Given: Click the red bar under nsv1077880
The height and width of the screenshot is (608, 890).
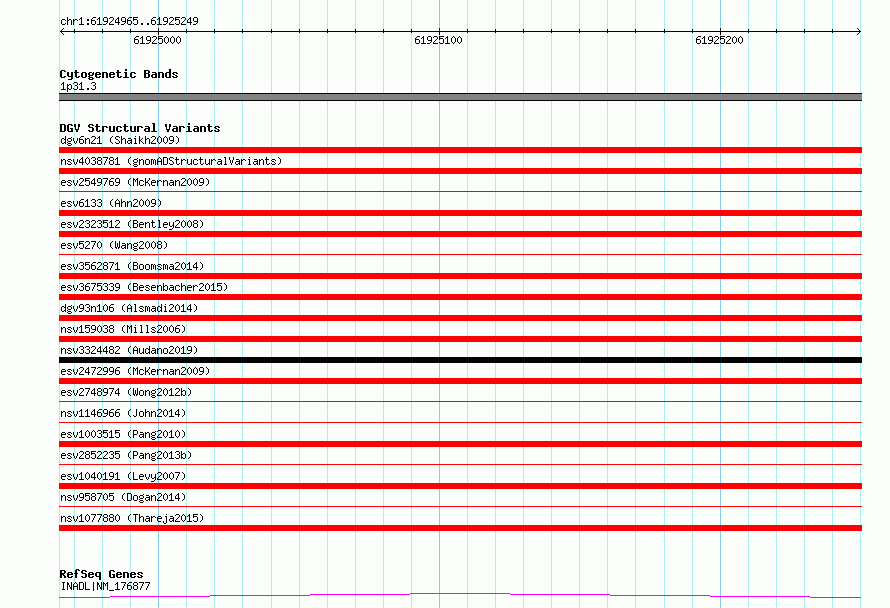Looking at the screenshot, I should tap(460, 528).
